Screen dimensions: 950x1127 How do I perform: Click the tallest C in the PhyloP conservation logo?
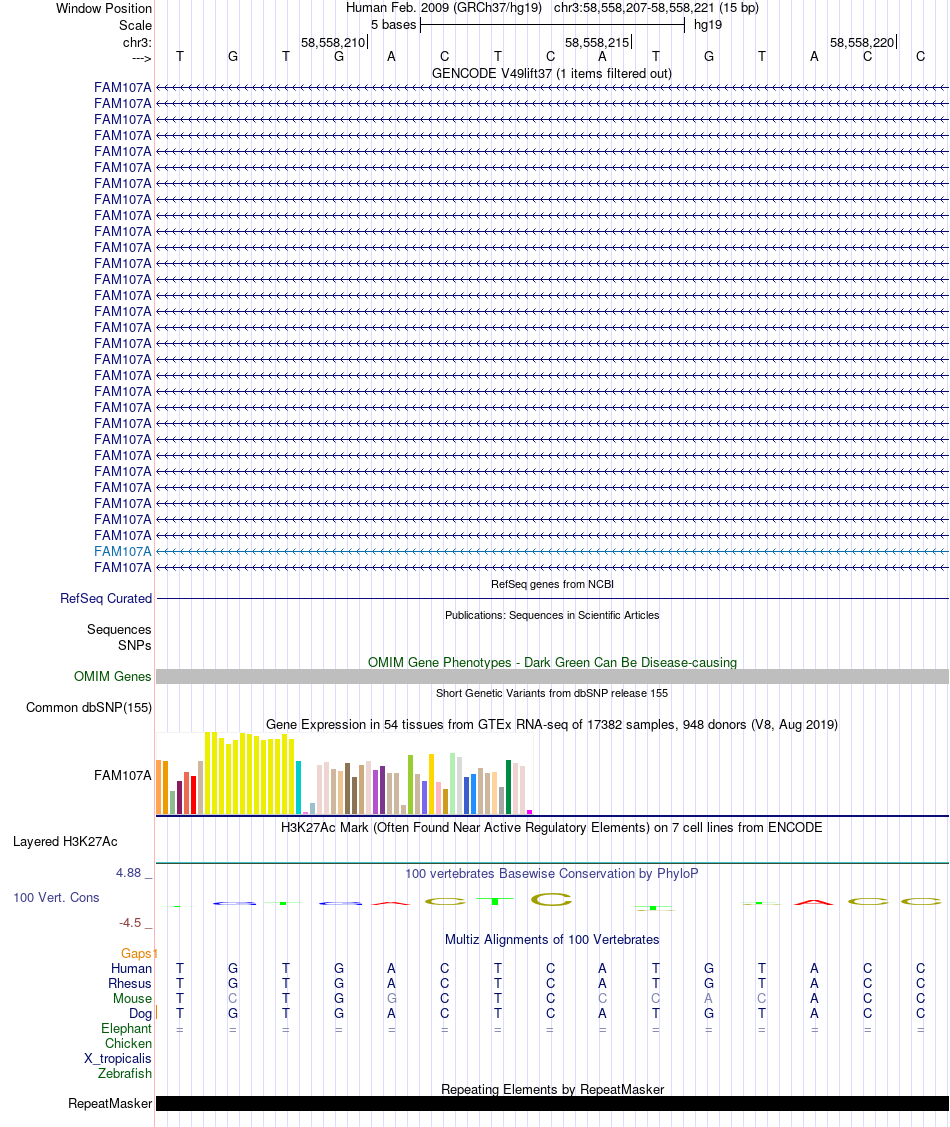[551, 899]
